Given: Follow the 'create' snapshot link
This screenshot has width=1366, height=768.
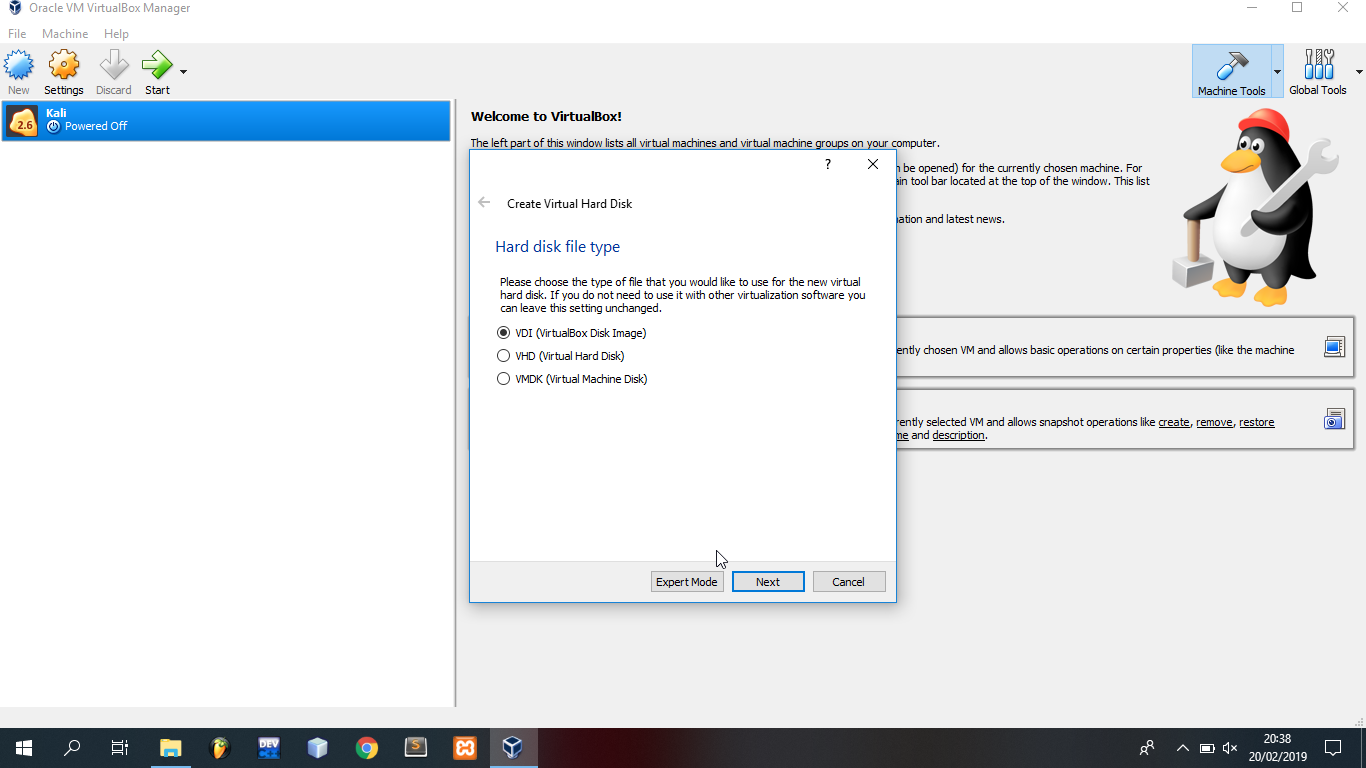Looking at the screenshot, I should pos(1174,422).
